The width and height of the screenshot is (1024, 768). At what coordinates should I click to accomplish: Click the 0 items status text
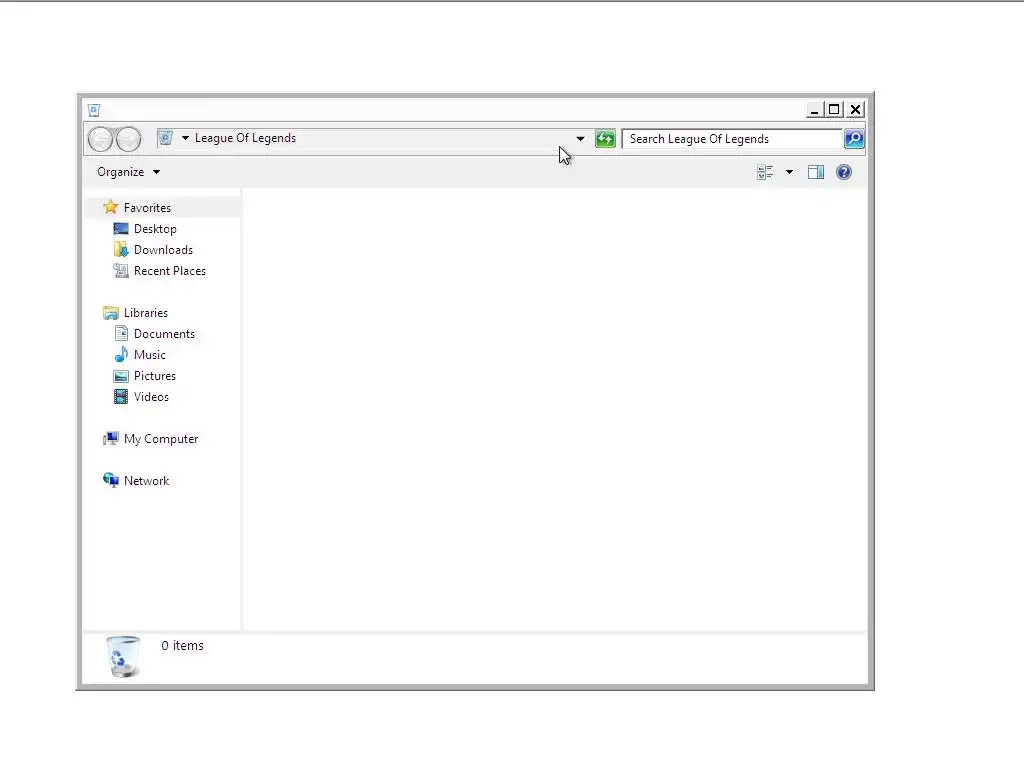(x=182, y=645)
